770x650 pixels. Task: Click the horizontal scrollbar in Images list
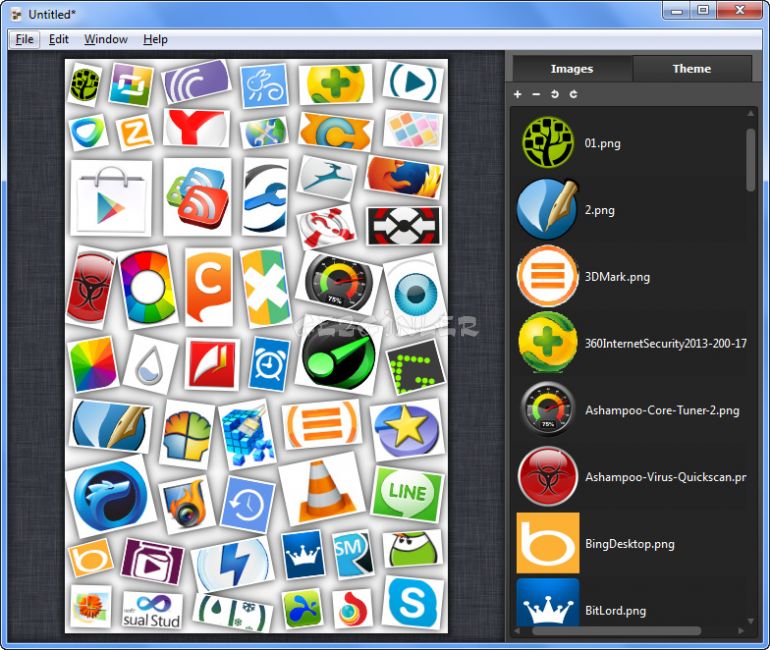click(x=616, y=630)
